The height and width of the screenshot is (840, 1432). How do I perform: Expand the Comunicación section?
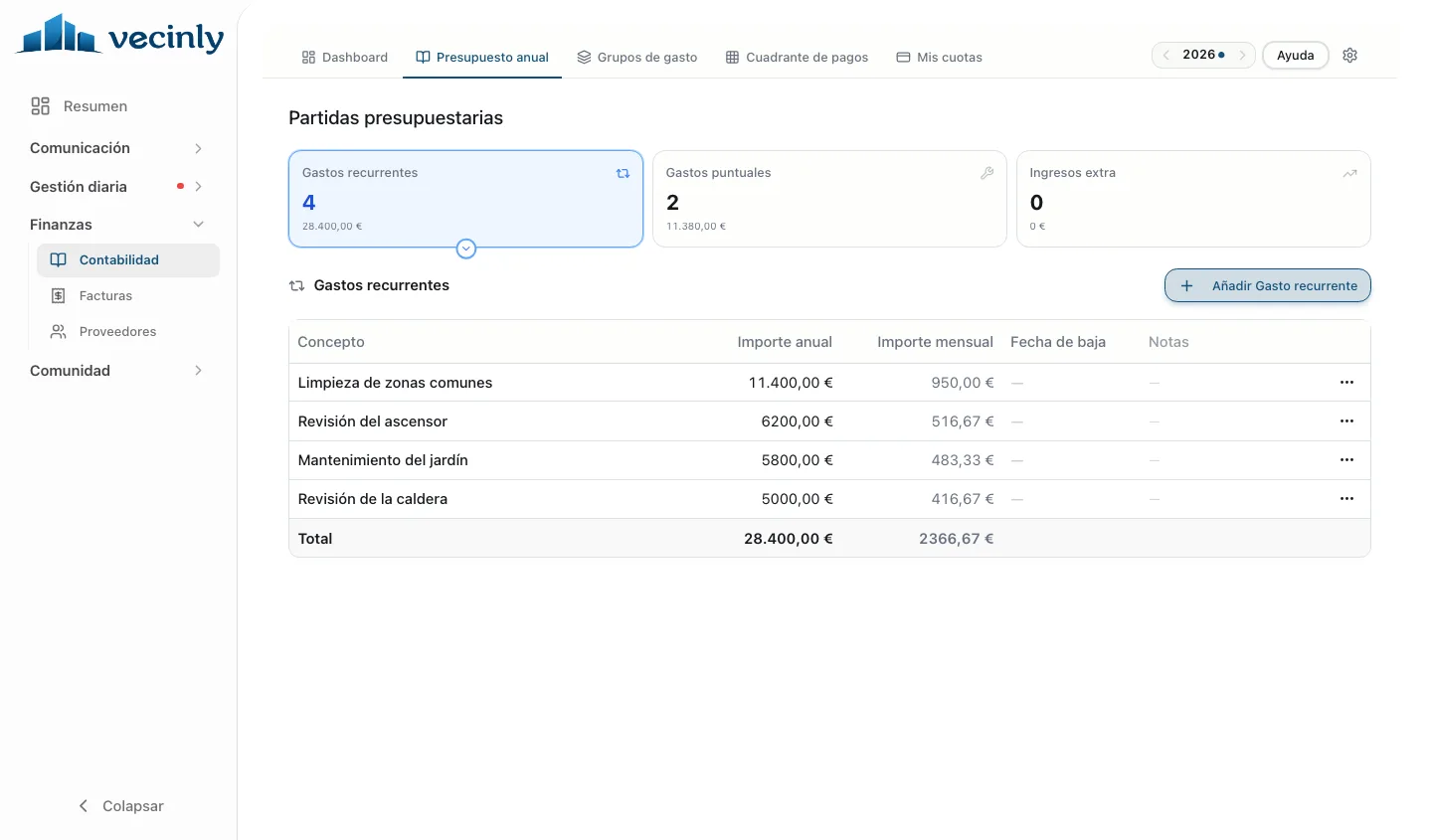[x=117, y=148]
